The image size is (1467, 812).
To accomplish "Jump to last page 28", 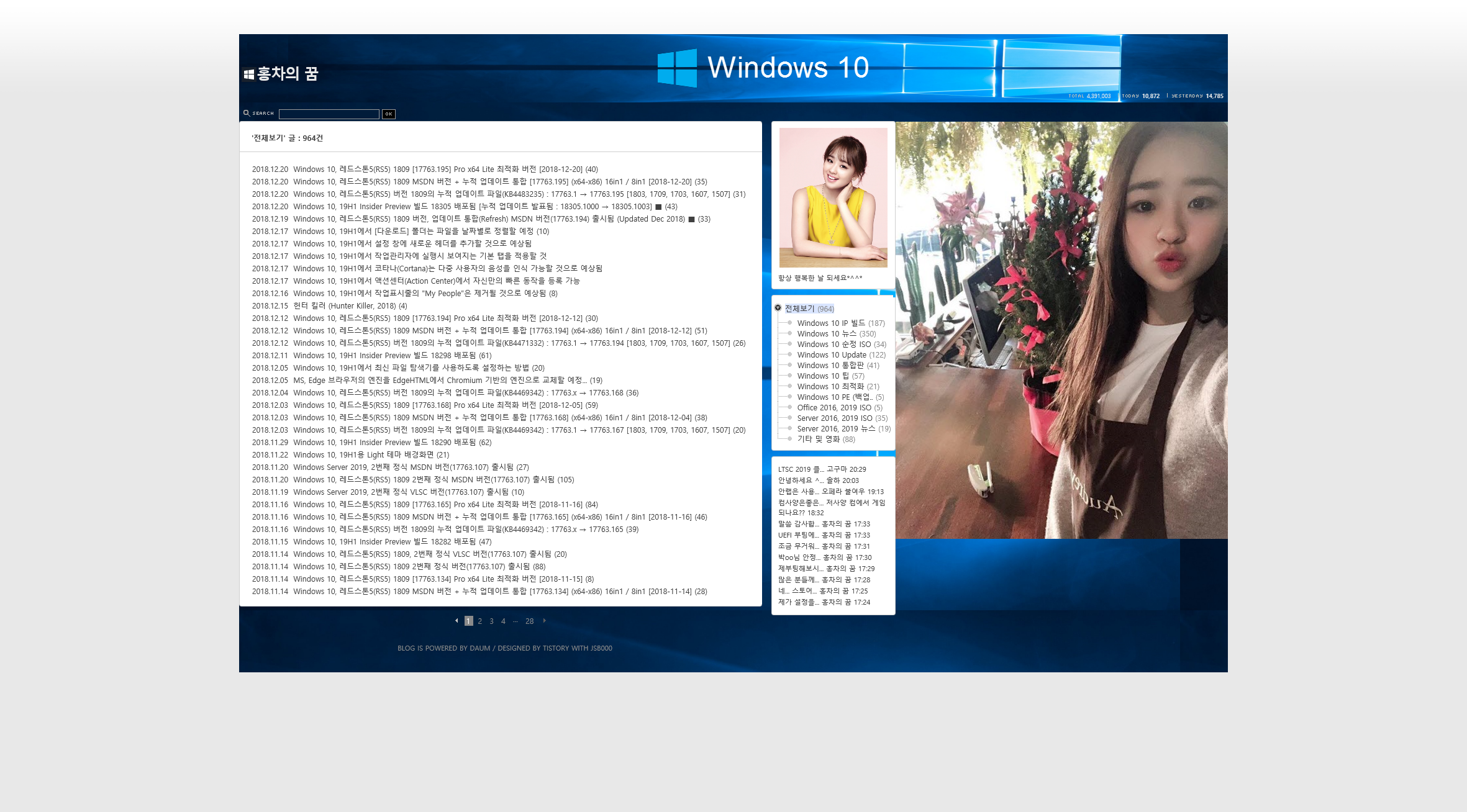I will [529, 621].
